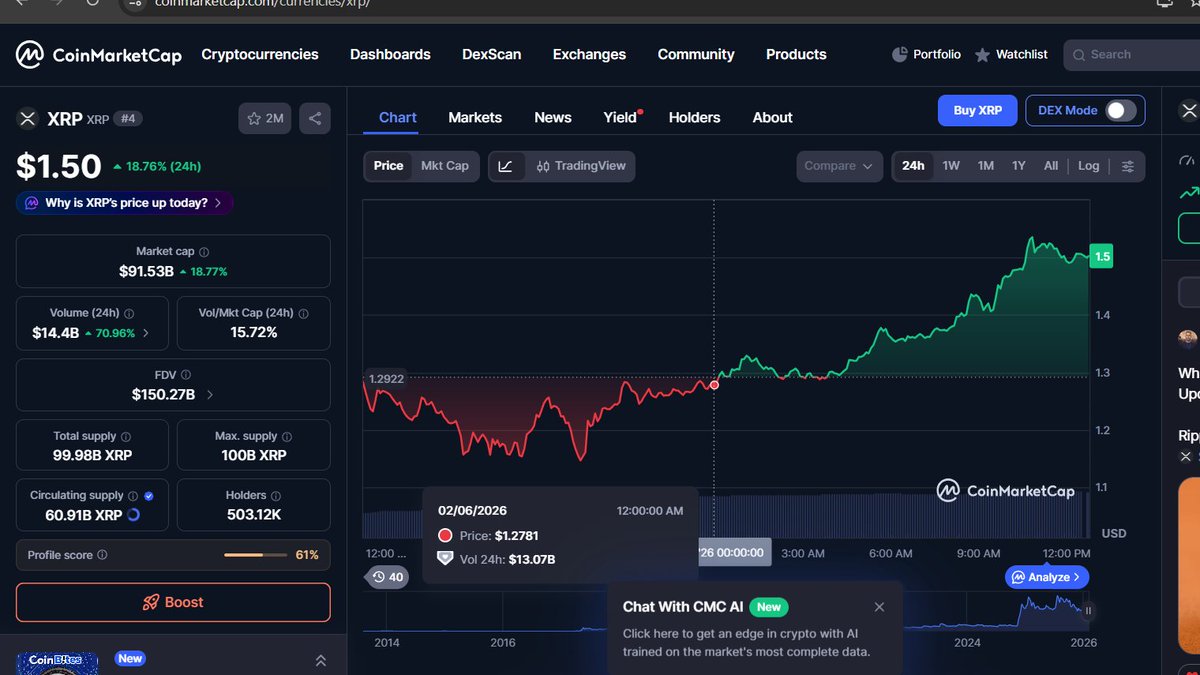Open Dashboards nav menu
This screenshot has height=675, width=1200.
pos(390,55)
